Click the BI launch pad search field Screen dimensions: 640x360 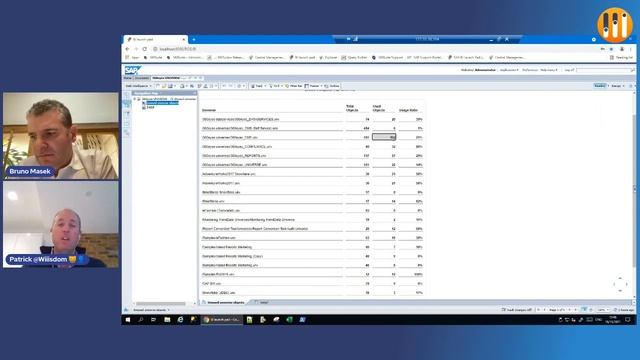tap(603, 70)
